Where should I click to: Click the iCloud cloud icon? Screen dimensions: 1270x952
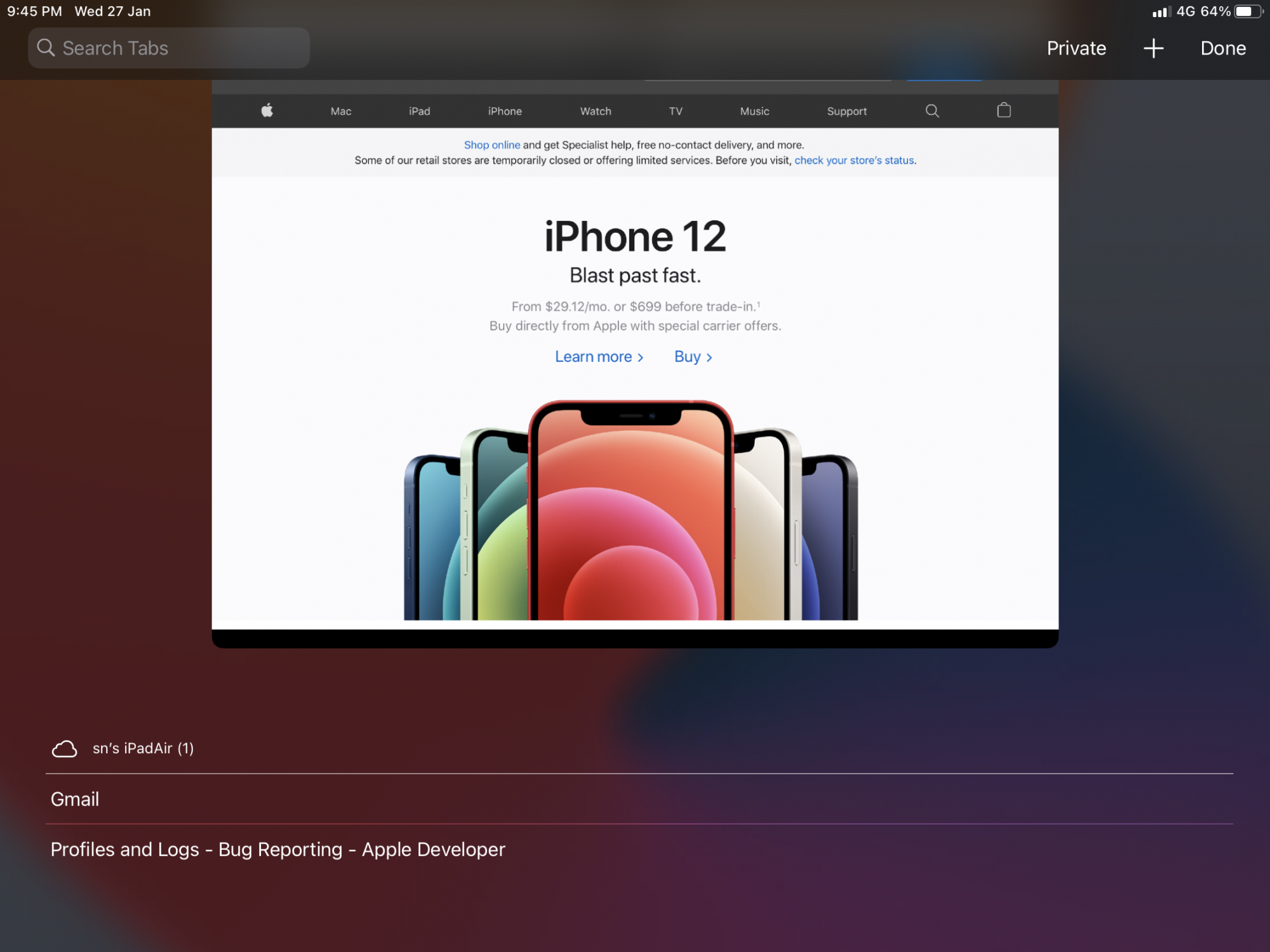tap(64, 749)
